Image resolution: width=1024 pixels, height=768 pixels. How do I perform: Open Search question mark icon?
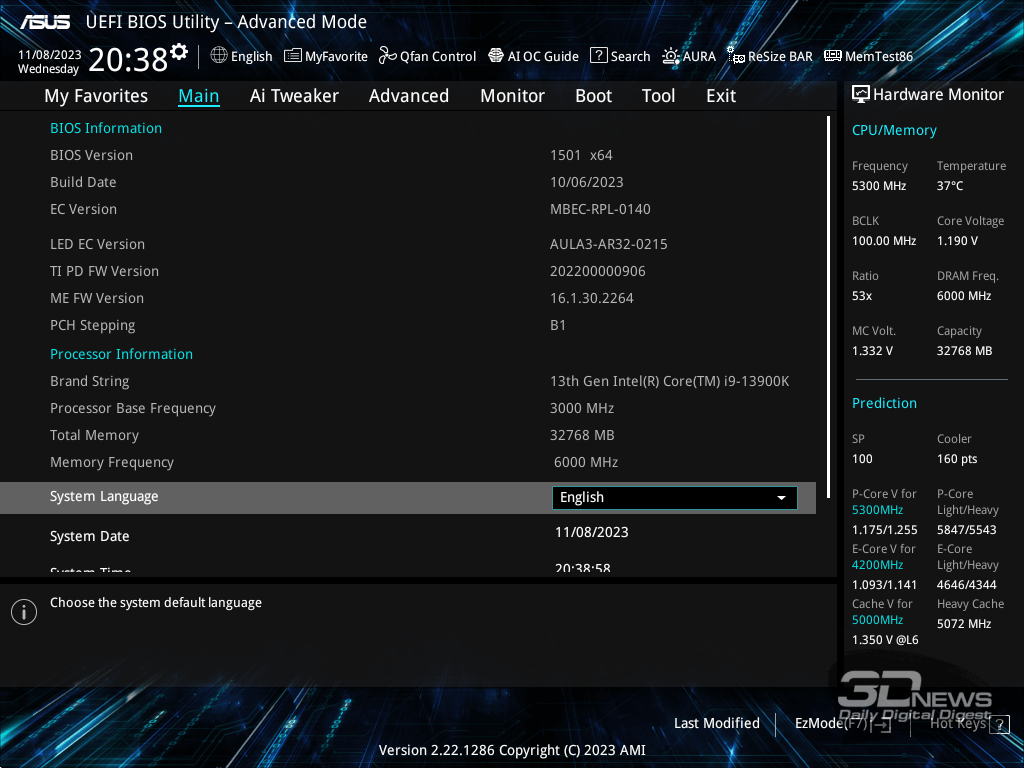coord(598,56)
